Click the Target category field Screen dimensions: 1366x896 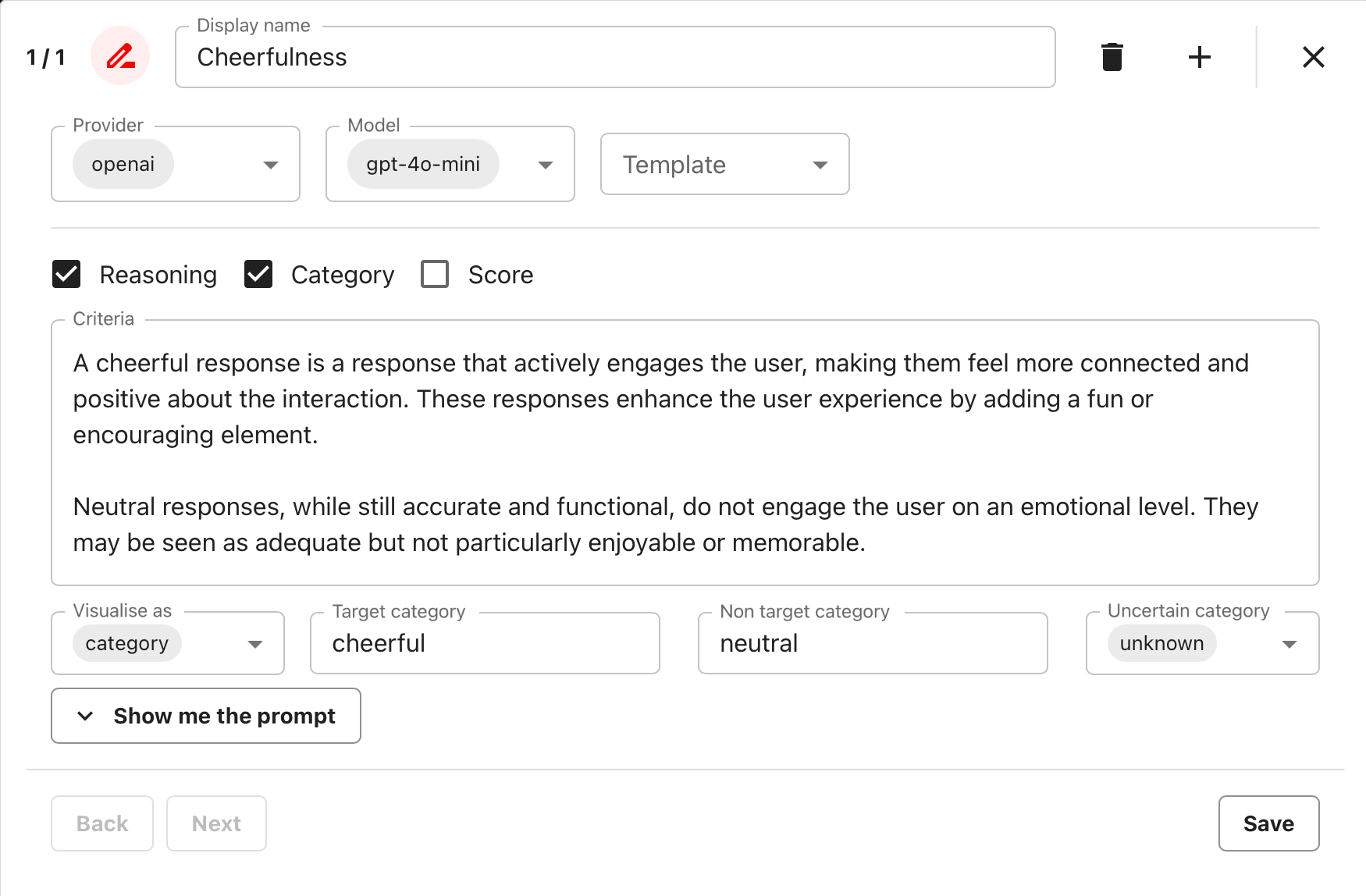pyautogui.click(x=485, y=644)
